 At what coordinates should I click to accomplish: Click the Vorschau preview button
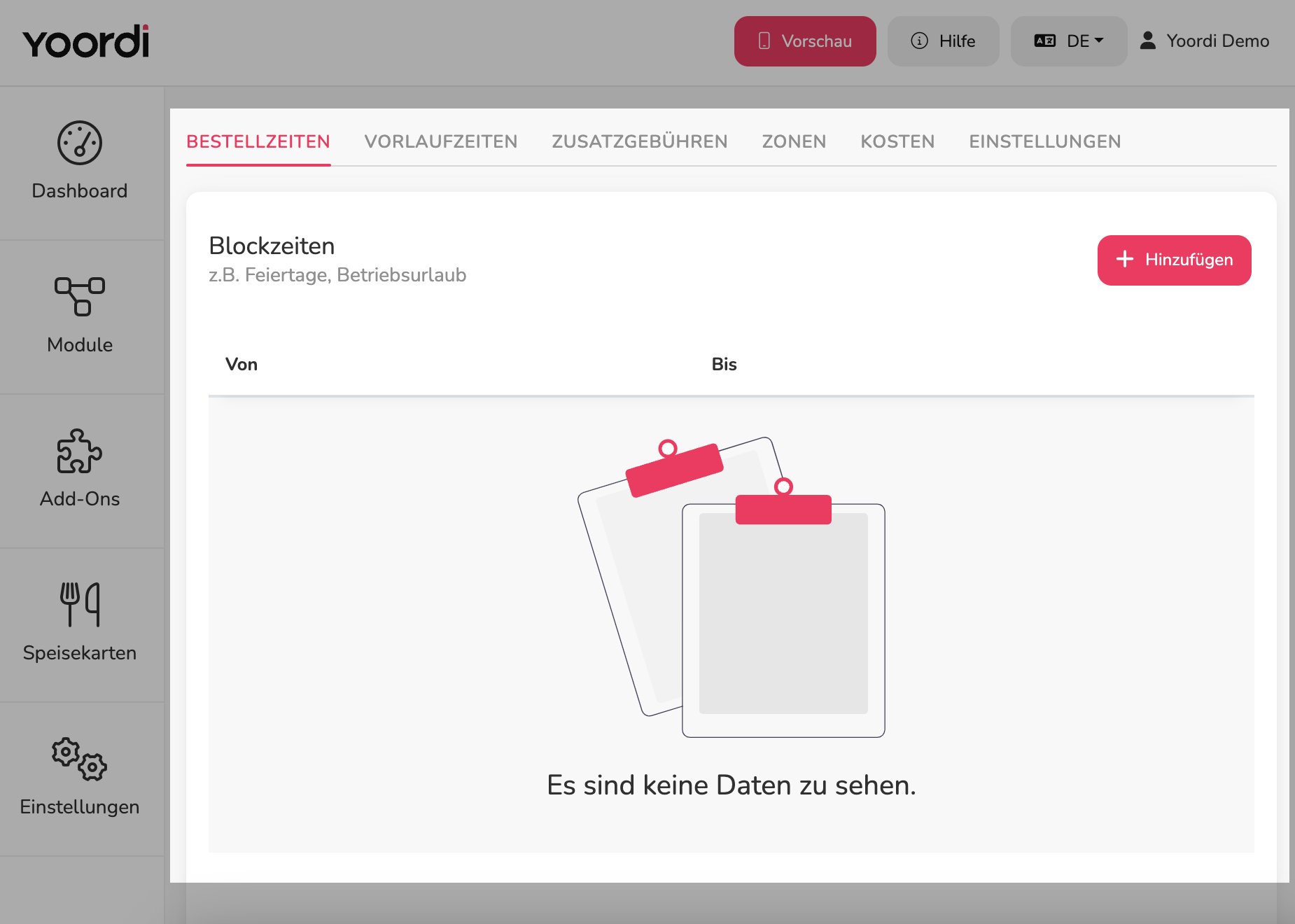click(805, 41)
